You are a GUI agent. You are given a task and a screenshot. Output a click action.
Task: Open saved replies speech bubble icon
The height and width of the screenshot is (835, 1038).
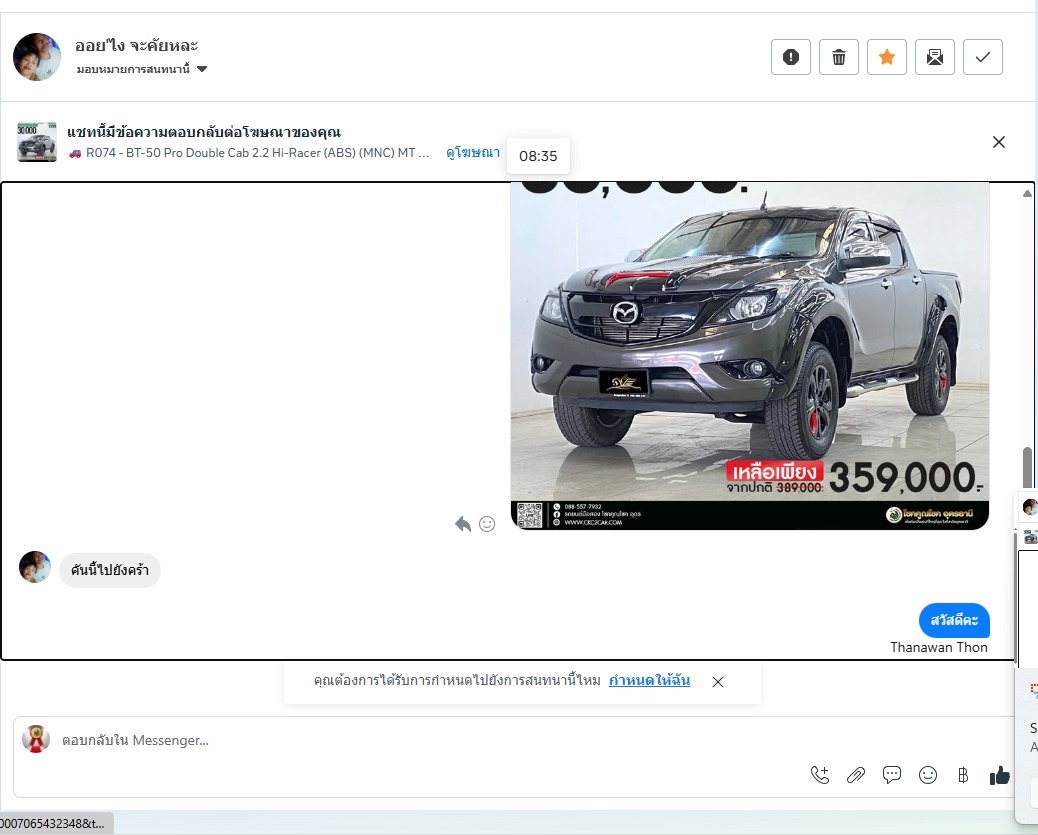coord(892,775)
